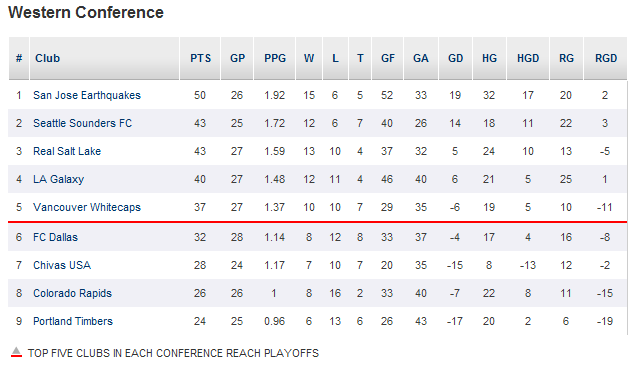Click the rank number column header

19,58
